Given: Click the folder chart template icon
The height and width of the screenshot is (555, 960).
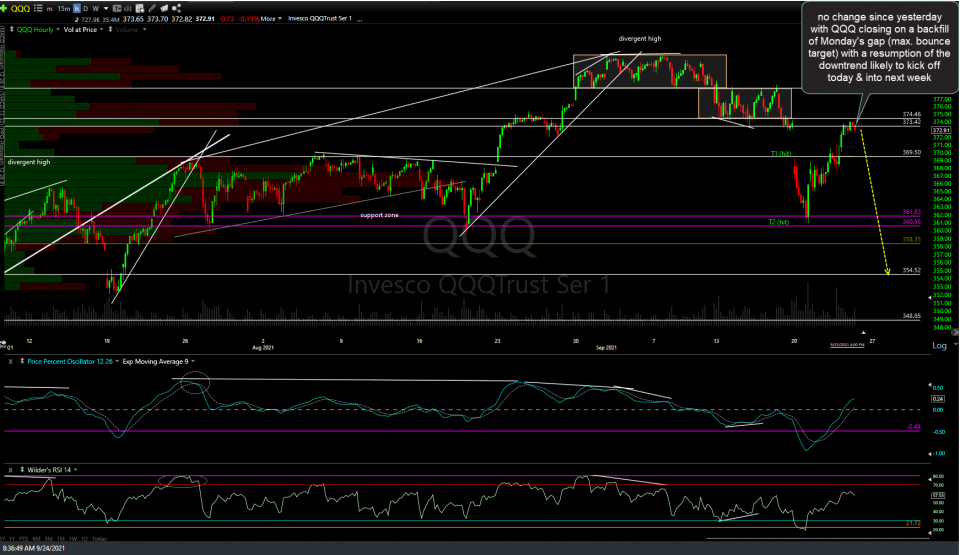Looking at the screenshot, I should 164,9.
